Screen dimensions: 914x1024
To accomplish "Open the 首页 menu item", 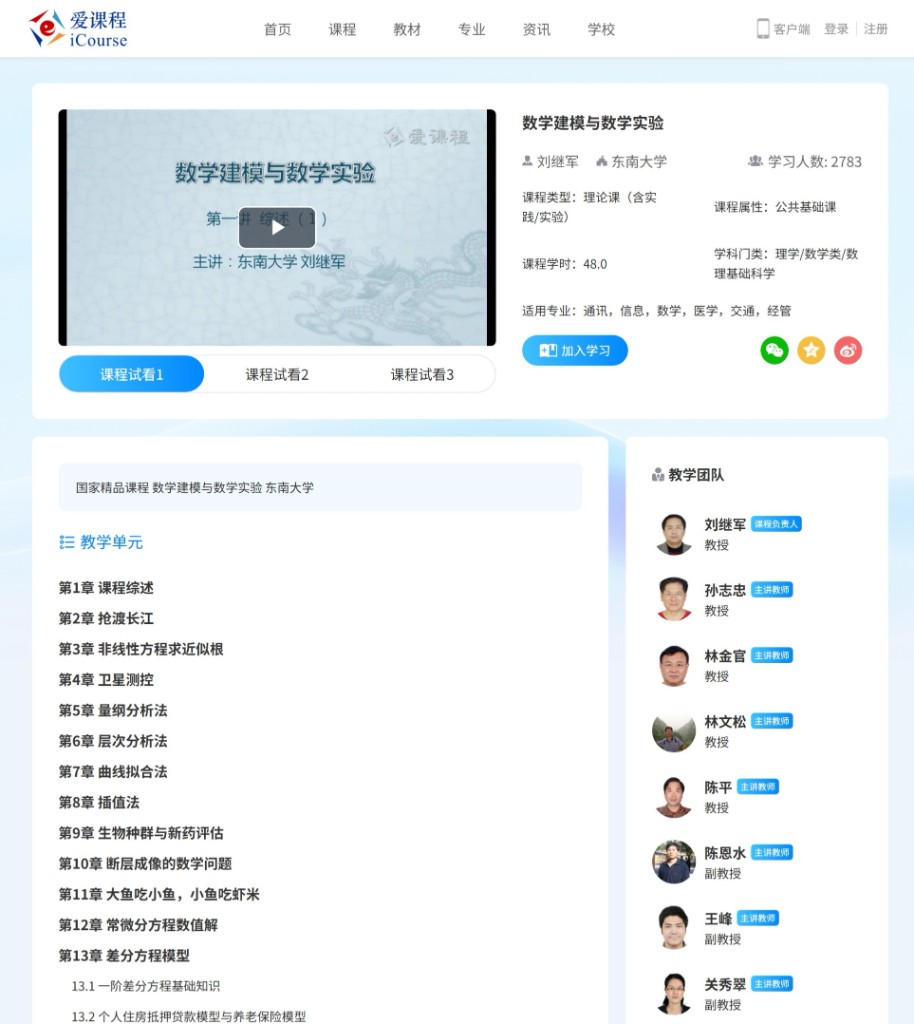I will point(277,29).
